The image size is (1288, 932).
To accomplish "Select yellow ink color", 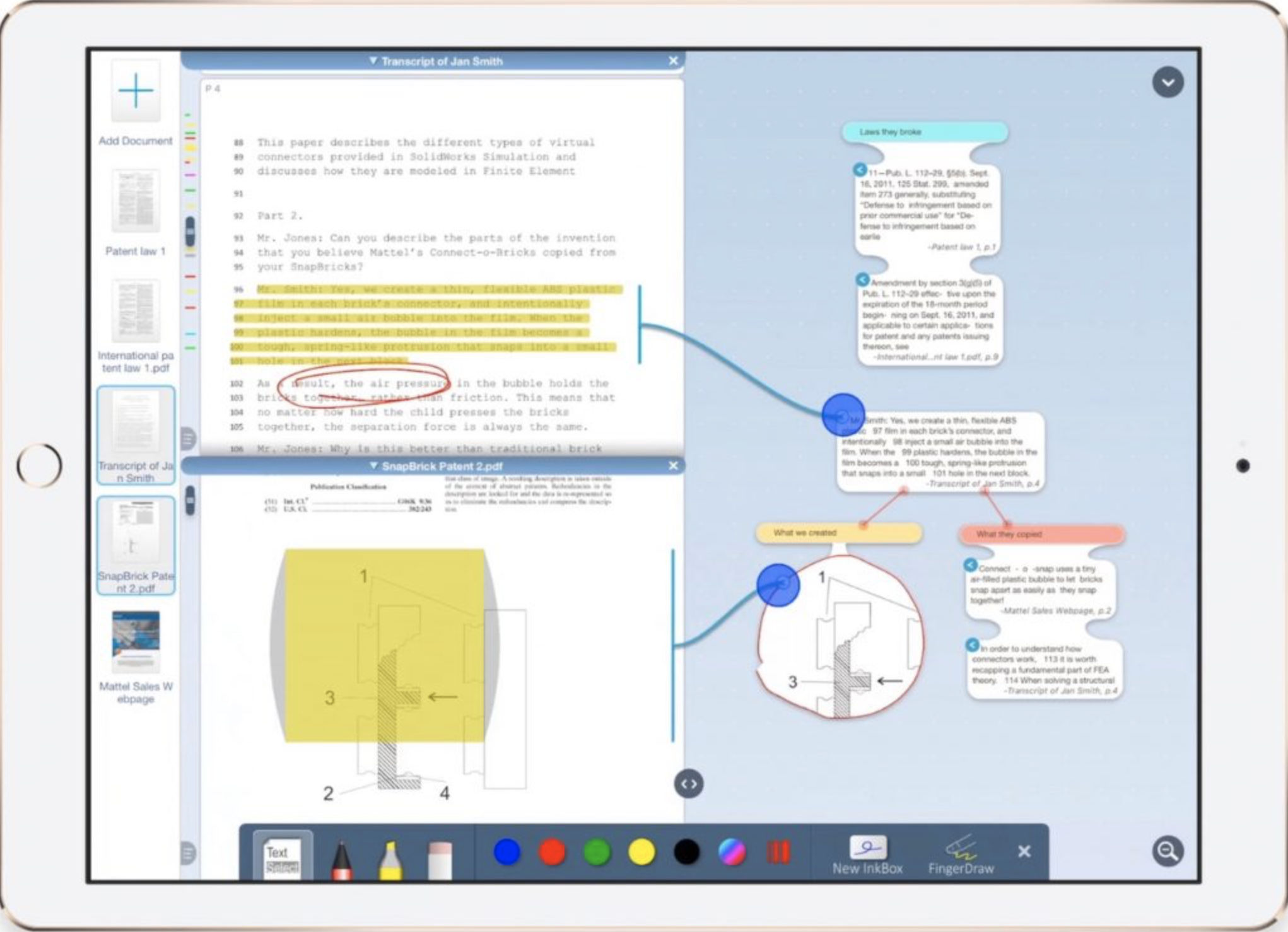I will (641, 852).
